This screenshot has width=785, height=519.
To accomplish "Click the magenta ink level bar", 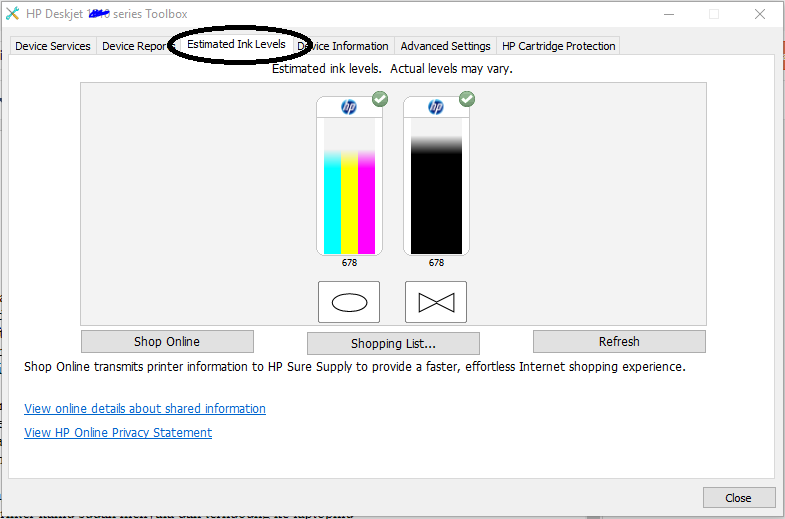I will [x=366, y=203].
